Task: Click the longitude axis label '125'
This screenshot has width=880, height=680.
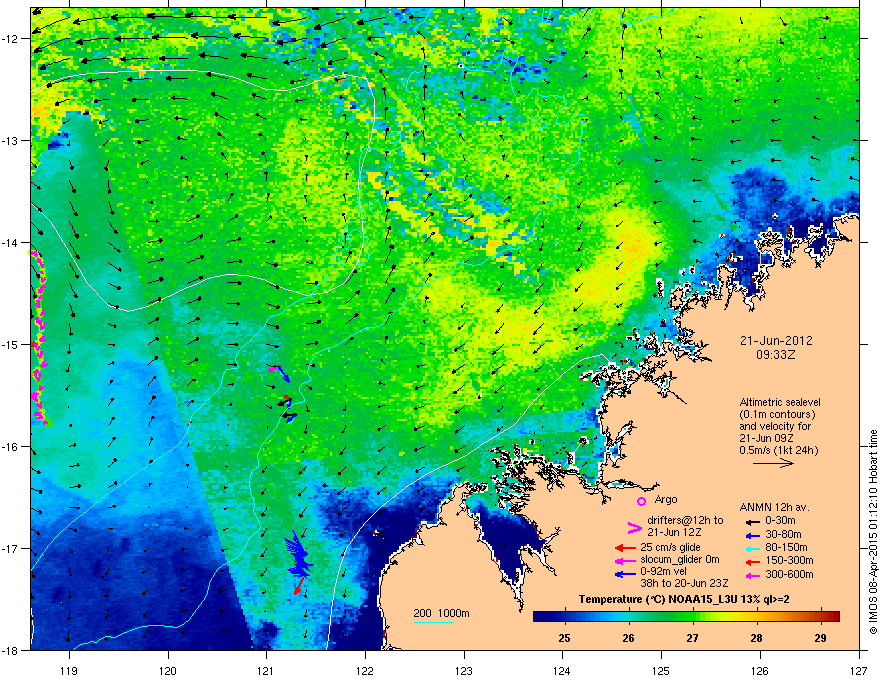Action: point(661,671)
